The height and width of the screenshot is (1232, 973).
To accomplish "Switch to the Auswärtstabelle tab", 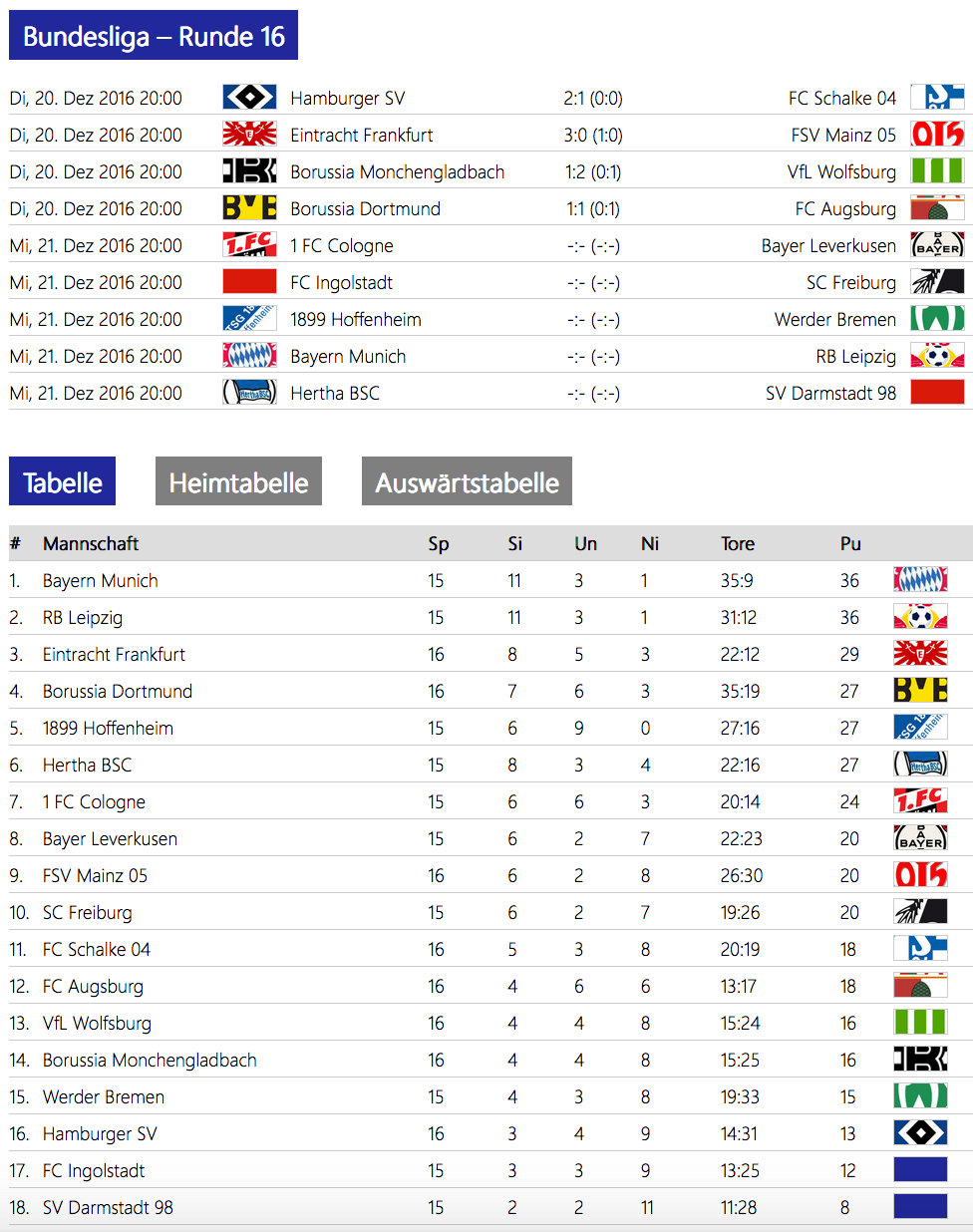I will 467,481.
